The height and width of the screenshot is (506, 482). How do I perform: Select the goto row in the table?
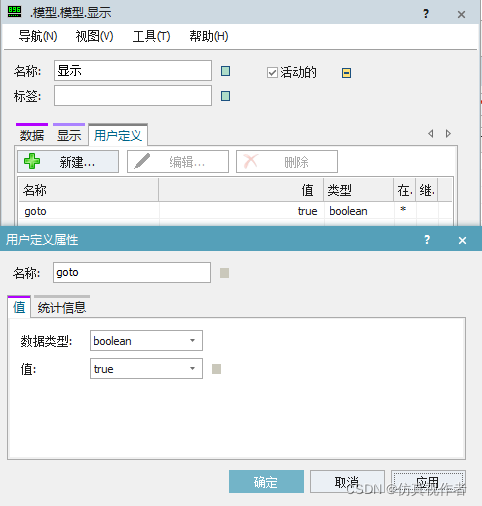[x=235, y=211]
